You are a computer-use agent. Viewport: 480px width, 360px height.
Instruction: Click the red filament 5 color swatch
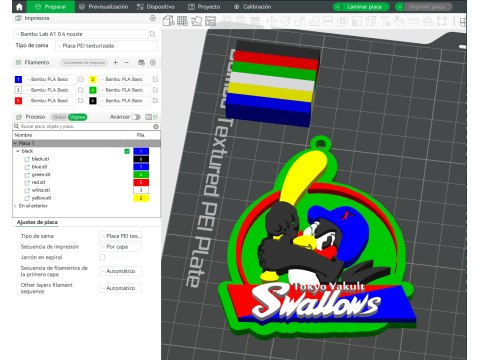pos(18,100)
